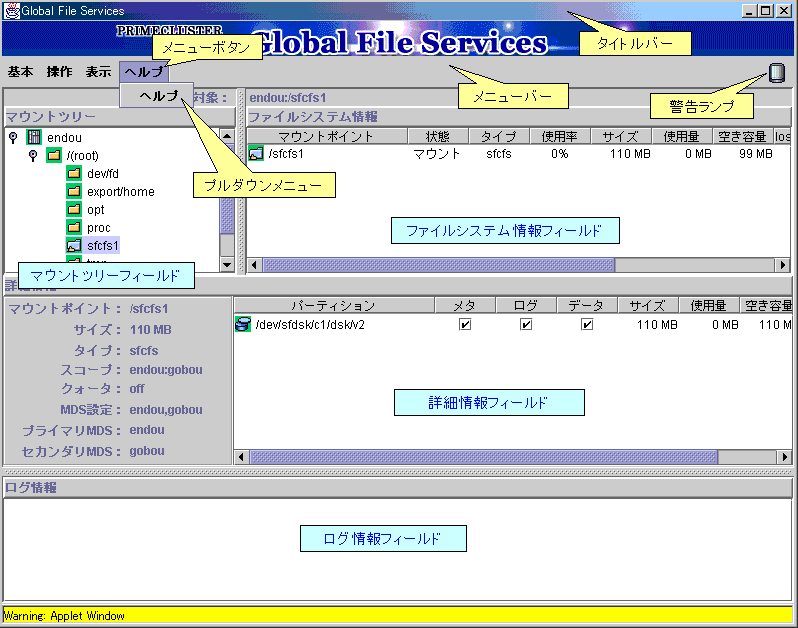Click the /dev/sfdsk/c1/dsk/v2 partition disk icon
798x628 pixels.
(243, 324)
